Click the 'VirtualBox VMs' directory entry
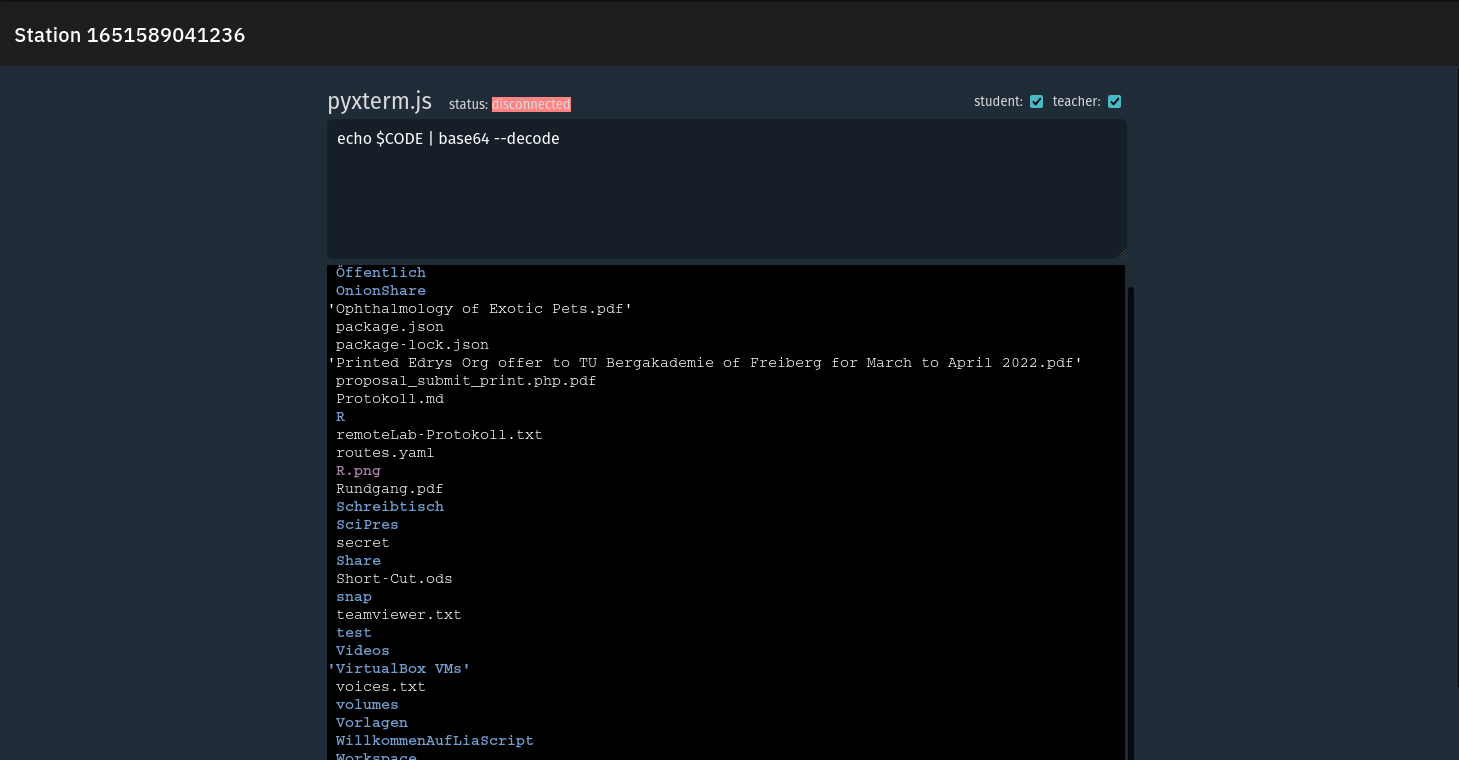 coord(399,669)
